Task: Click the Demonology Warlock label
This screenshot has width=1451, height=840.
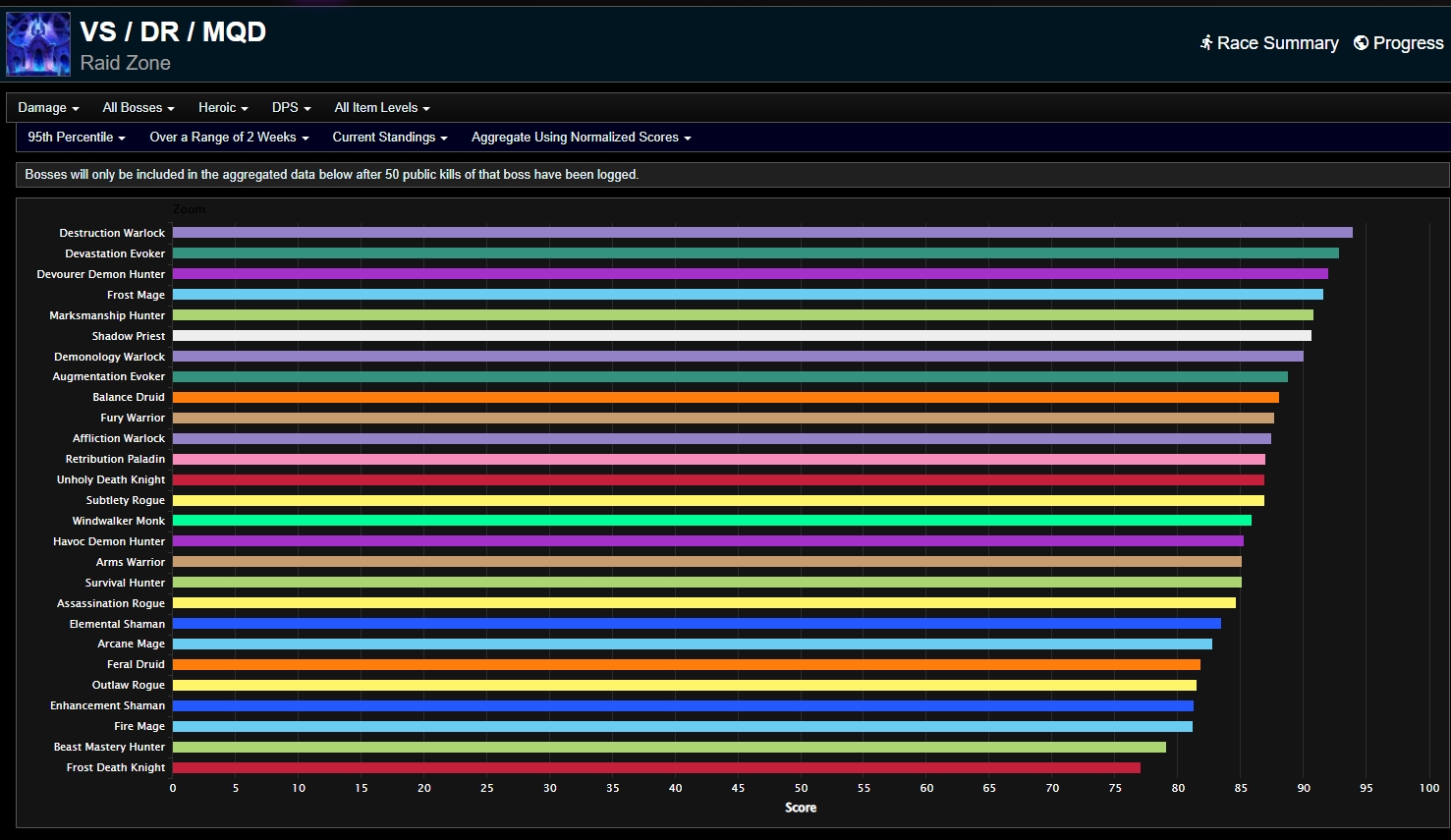Action: coord(109,357)
